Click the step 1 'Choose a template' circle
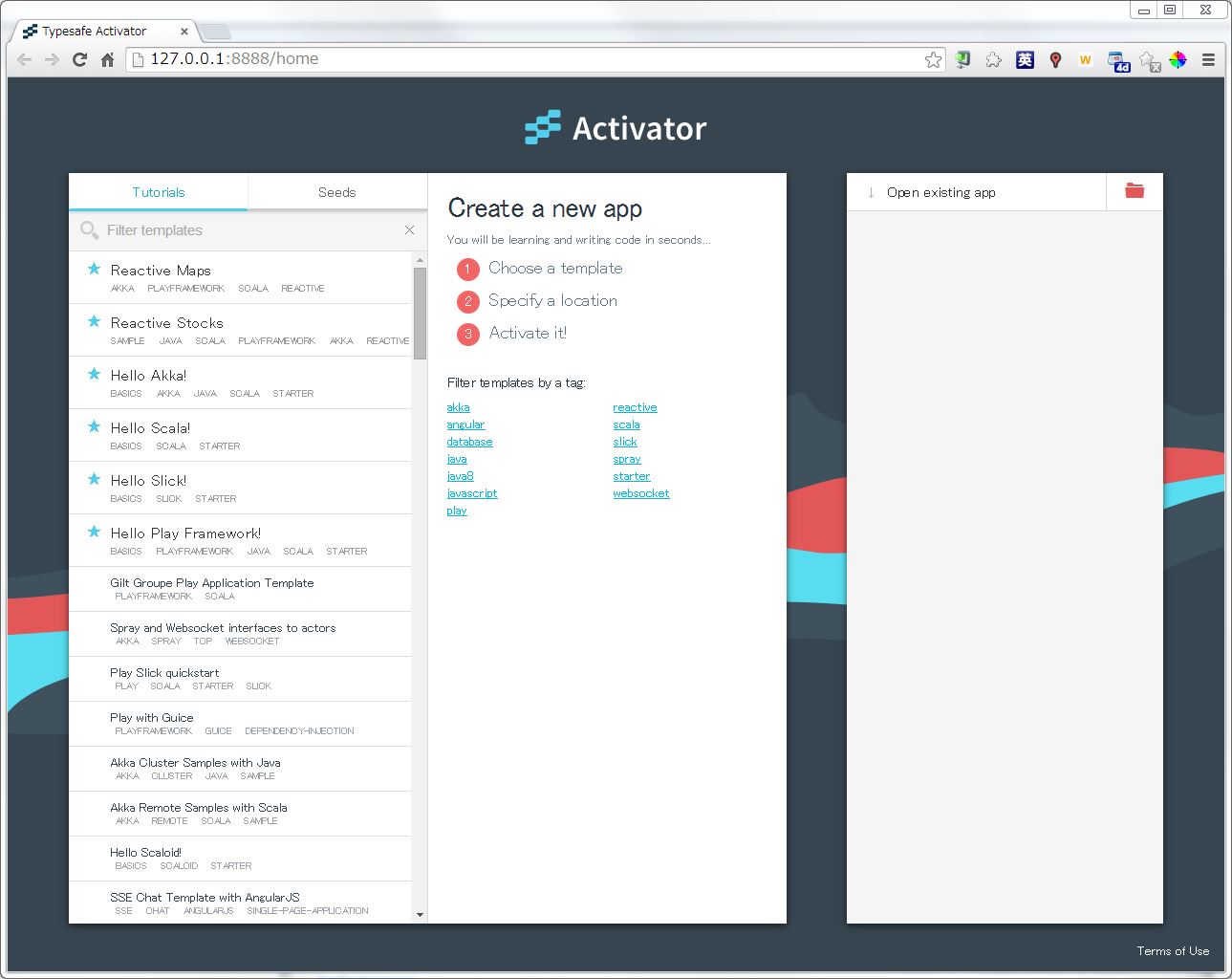This screenshot has width=1232, height=979. pos(467,269)
